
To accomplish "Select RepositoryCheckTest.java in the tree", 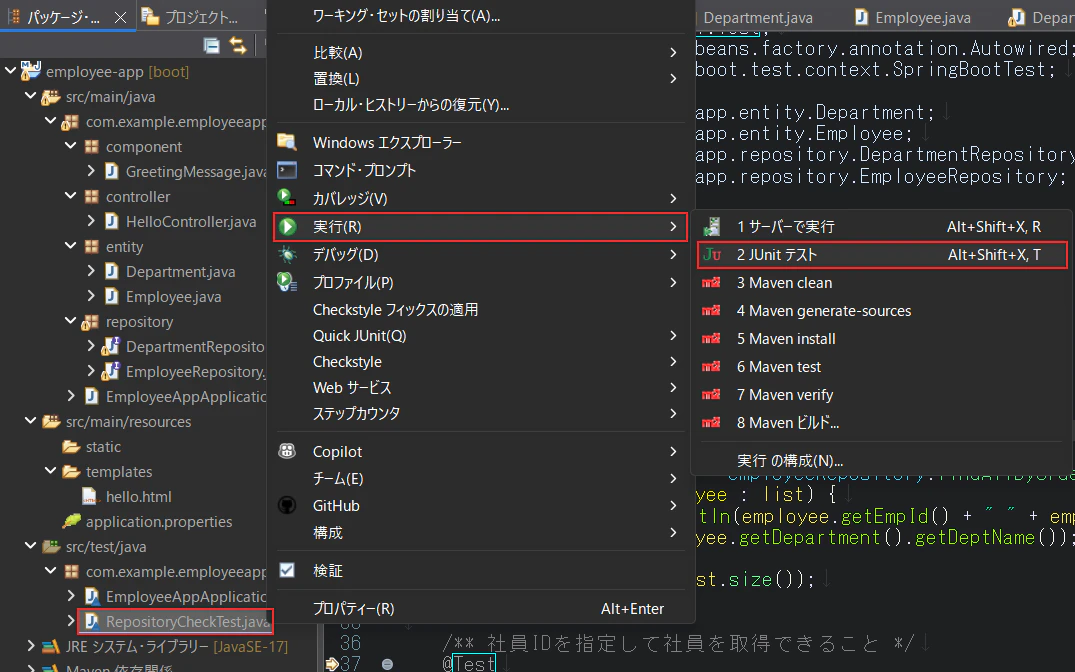I will 177,622.
